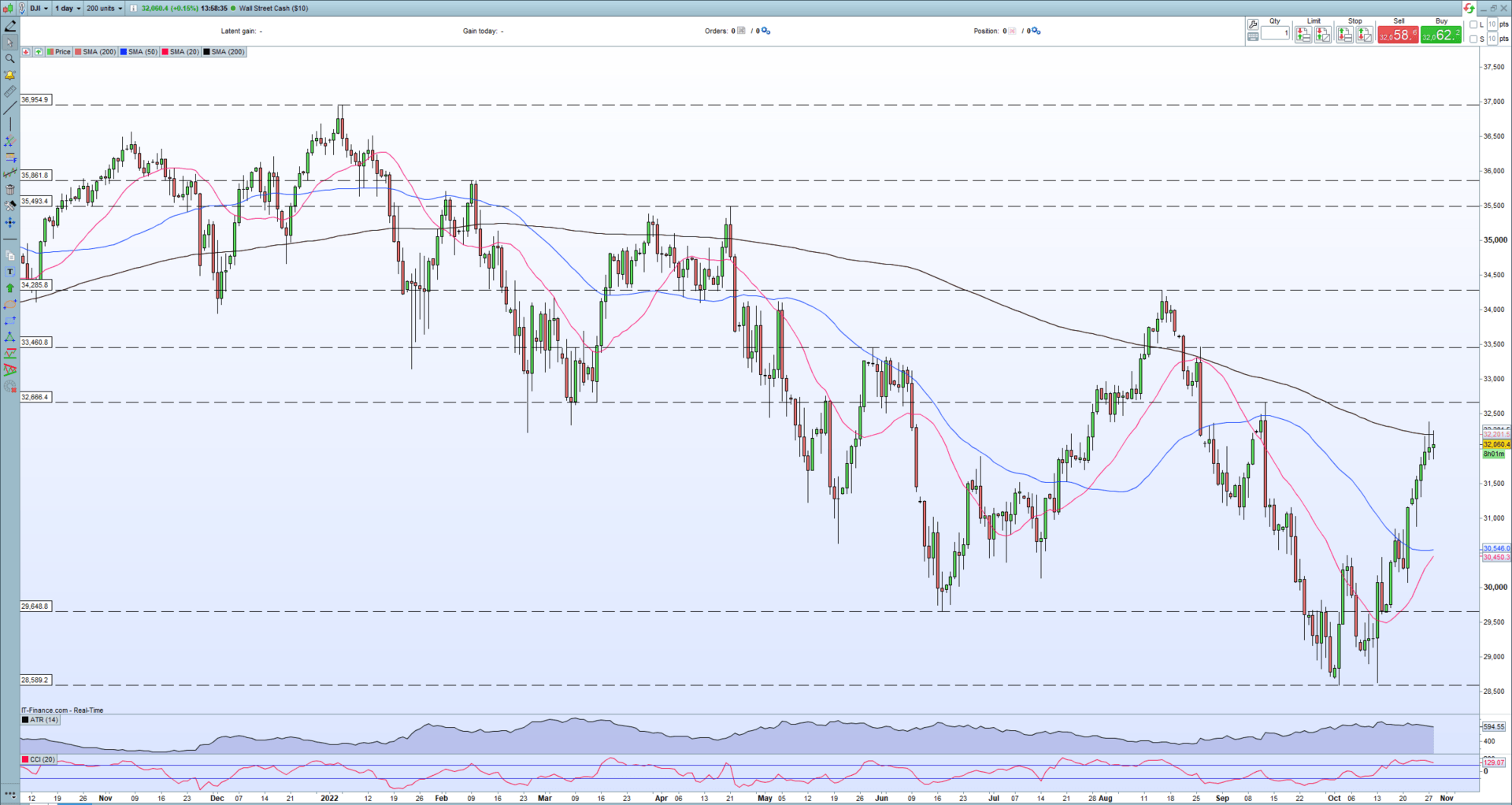Click the first Stop order button

tap(1344, 35)
